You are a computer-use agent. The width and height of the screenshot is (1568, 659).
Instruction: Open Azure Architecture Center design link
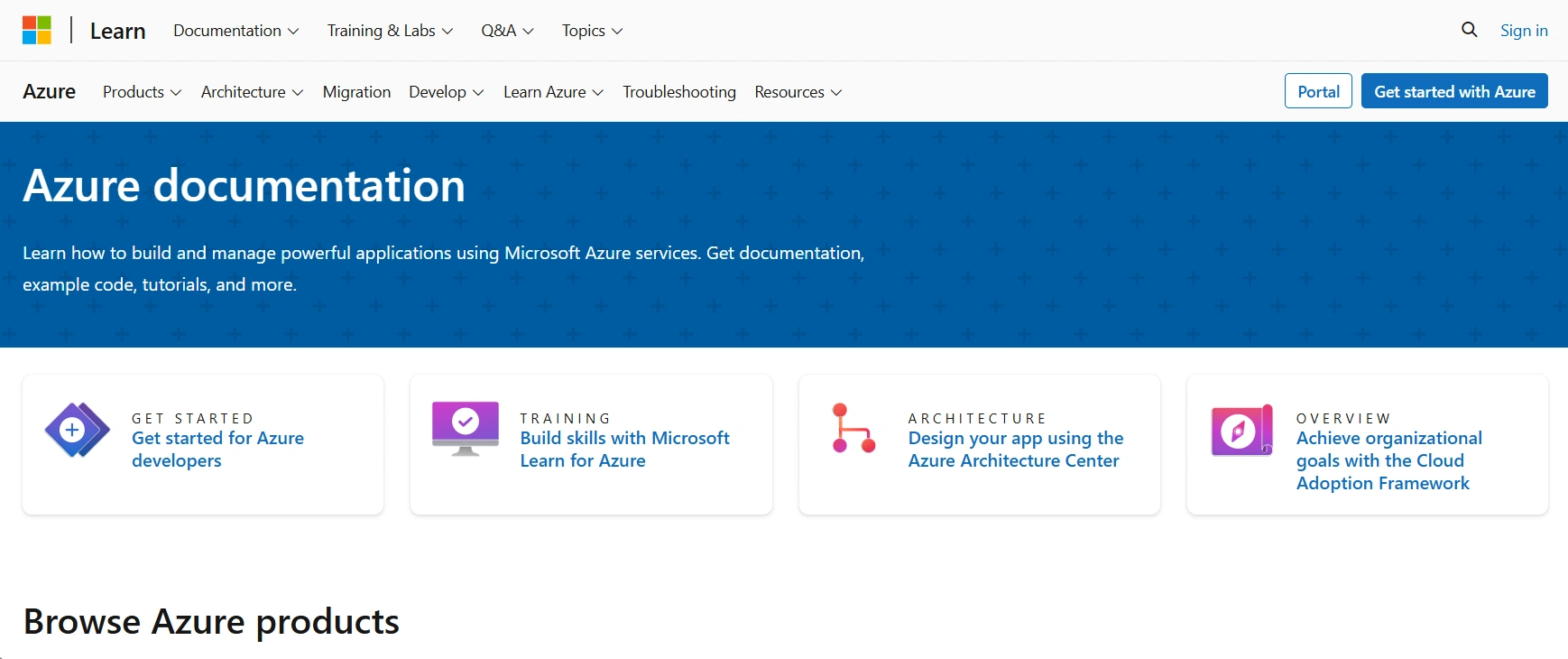coord(1016,450)
